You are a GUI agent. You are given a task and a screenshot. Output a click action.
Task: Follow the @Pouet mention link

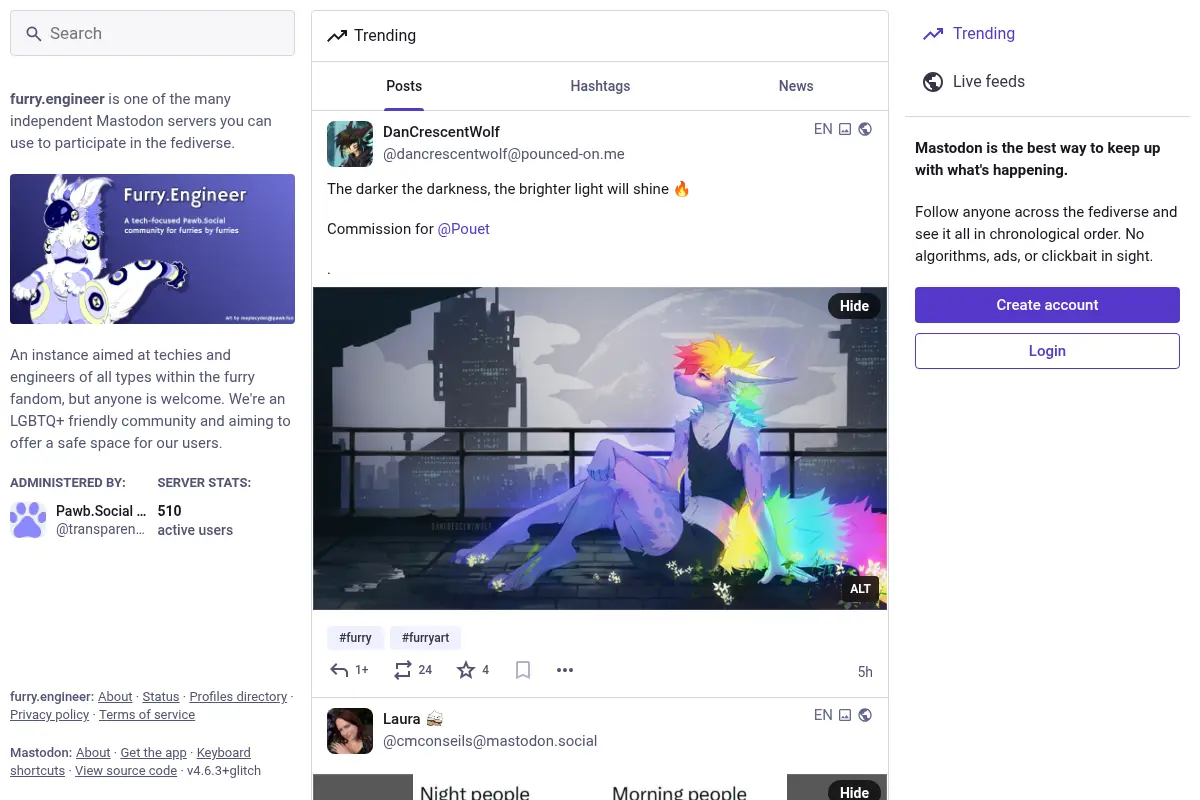(464, 229)
